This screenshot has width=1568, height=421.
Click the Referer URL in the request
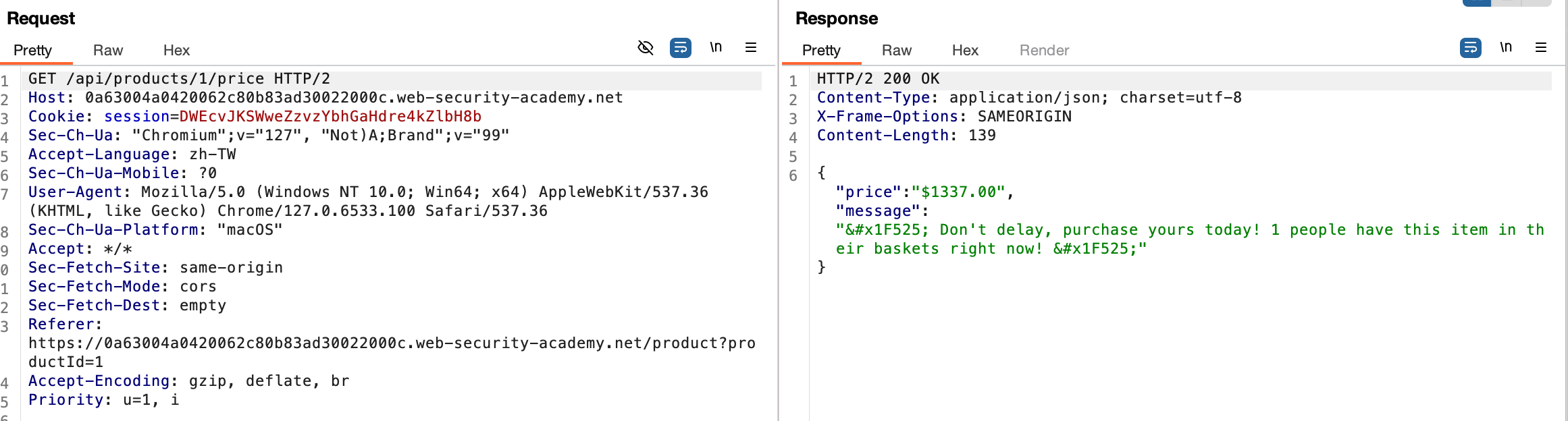(392, 343)
